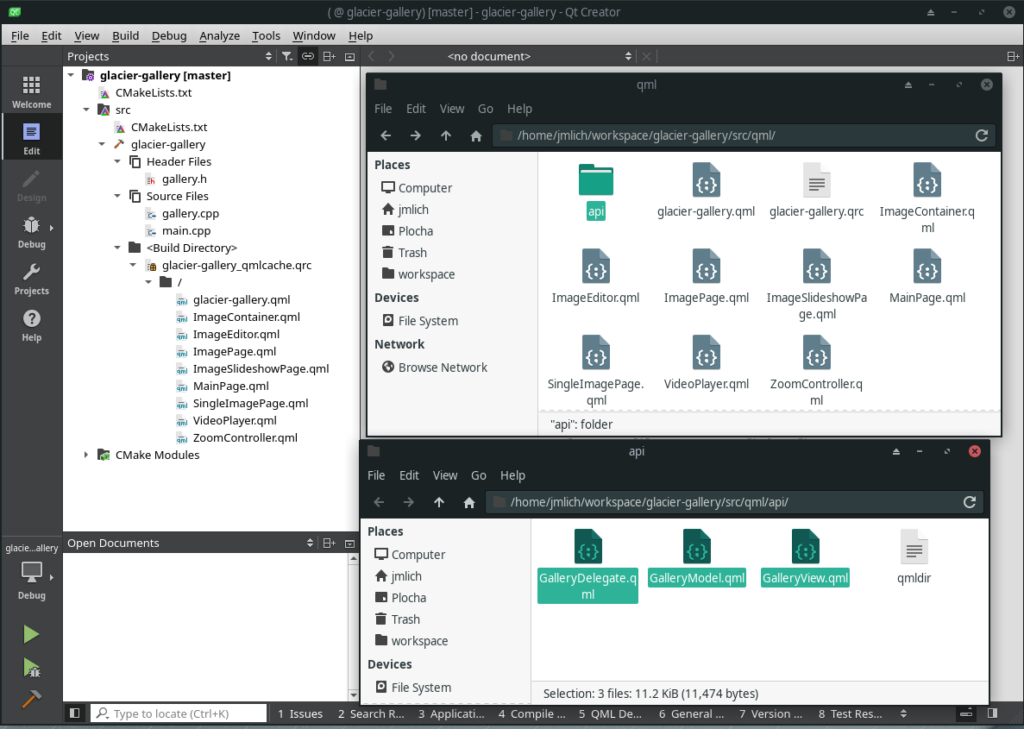Viewport: 1024px width, 729px height.
Task: Toggle synchronize with editor link icon
Action: click(308, 56)
